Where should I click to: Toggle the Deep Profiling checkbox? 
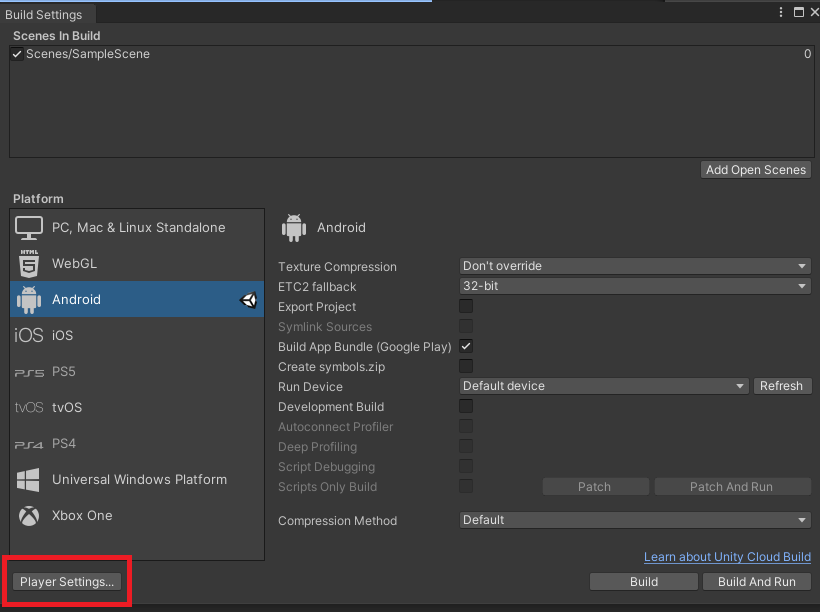[466, 446]
